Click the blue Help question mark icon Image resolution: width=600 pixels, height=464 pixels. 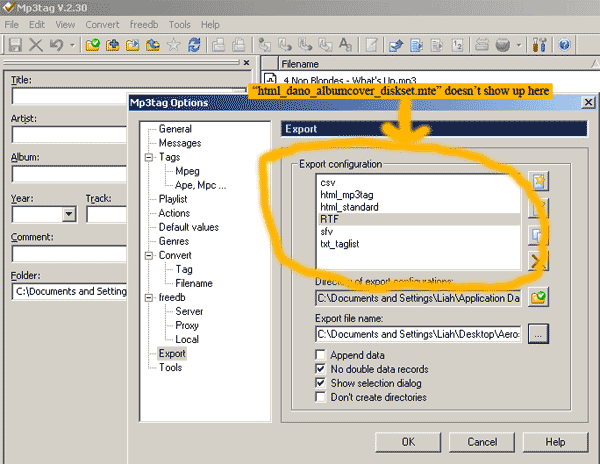pos(564,45)
